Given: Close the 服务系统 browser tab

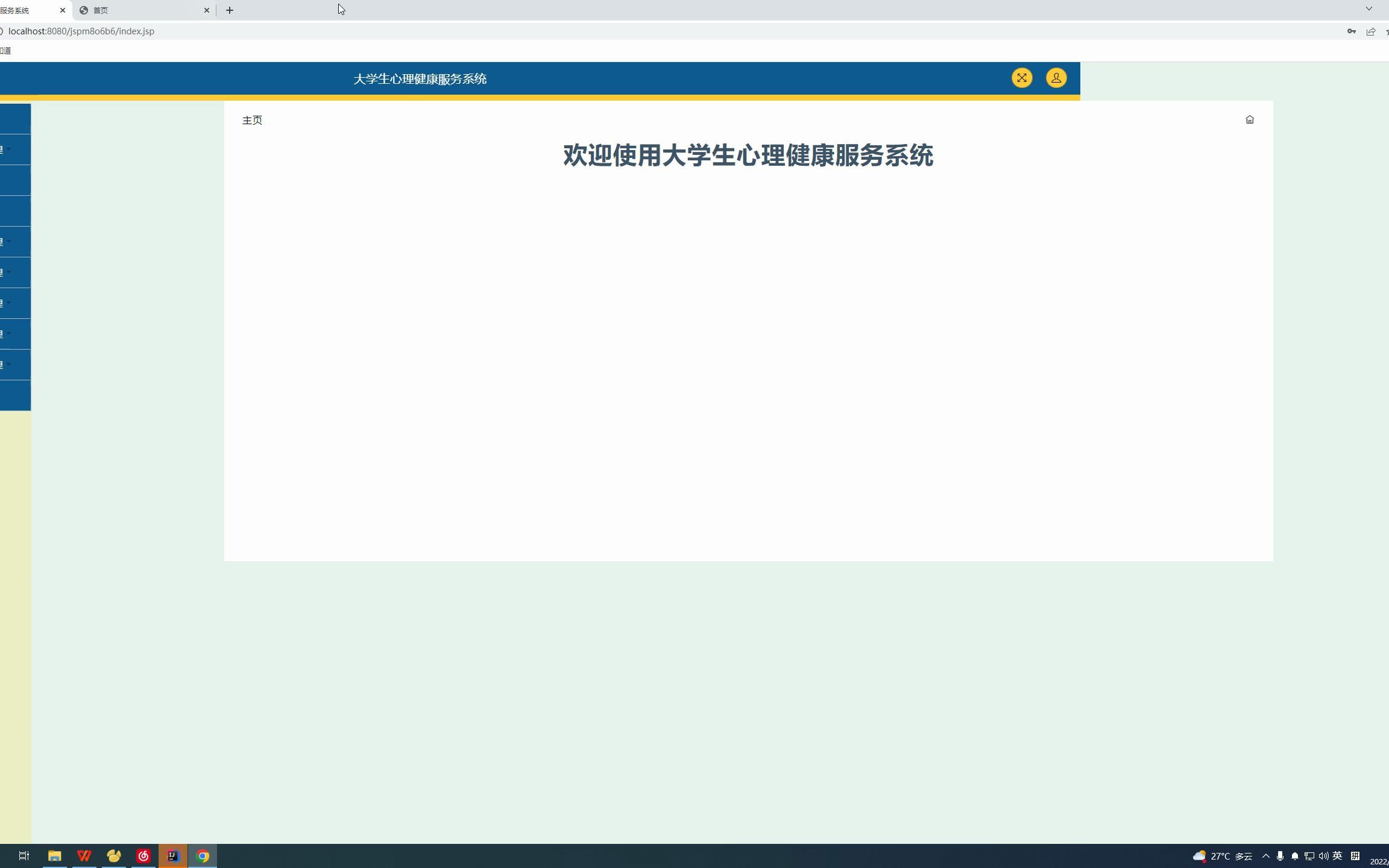Looking at the screenshot, I should [63, 10].
